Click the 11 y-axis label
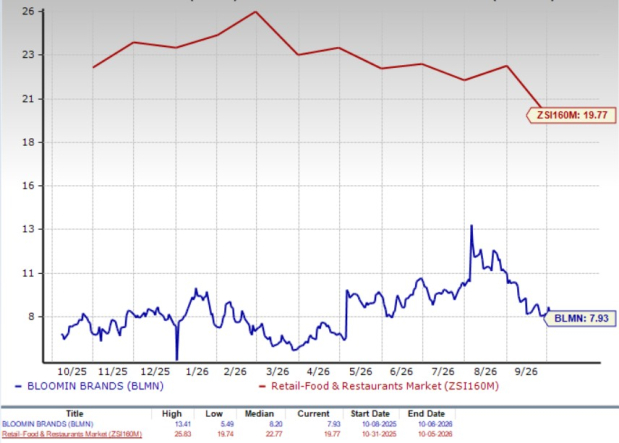This screenshot has width=619, height=443. (x=28, y=273)
